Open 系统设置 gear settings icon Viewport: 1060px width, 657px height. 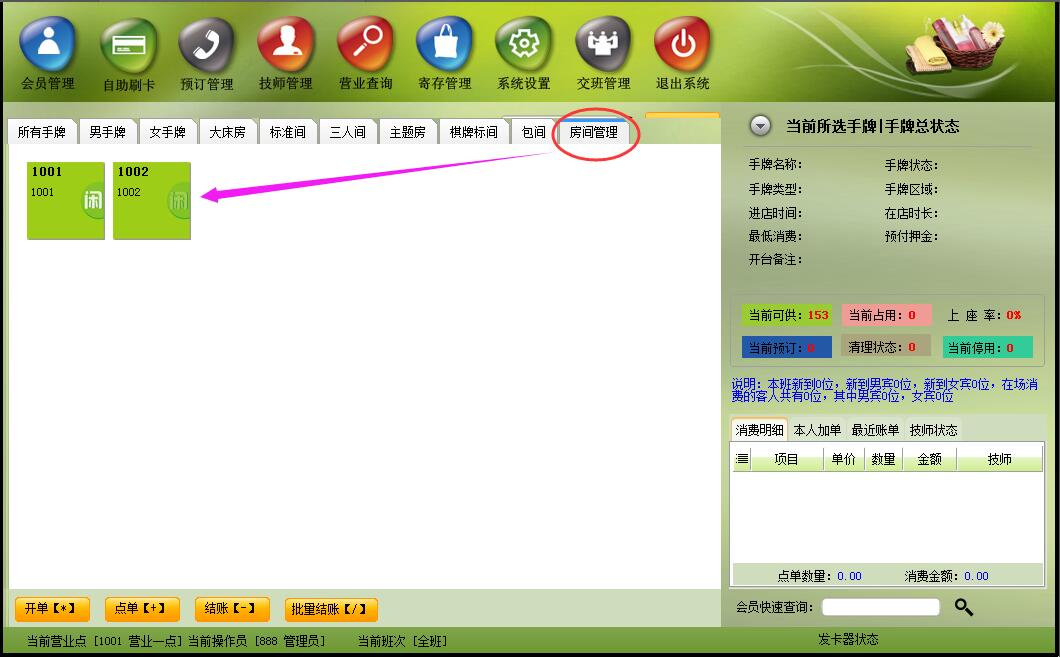(523, 45)
